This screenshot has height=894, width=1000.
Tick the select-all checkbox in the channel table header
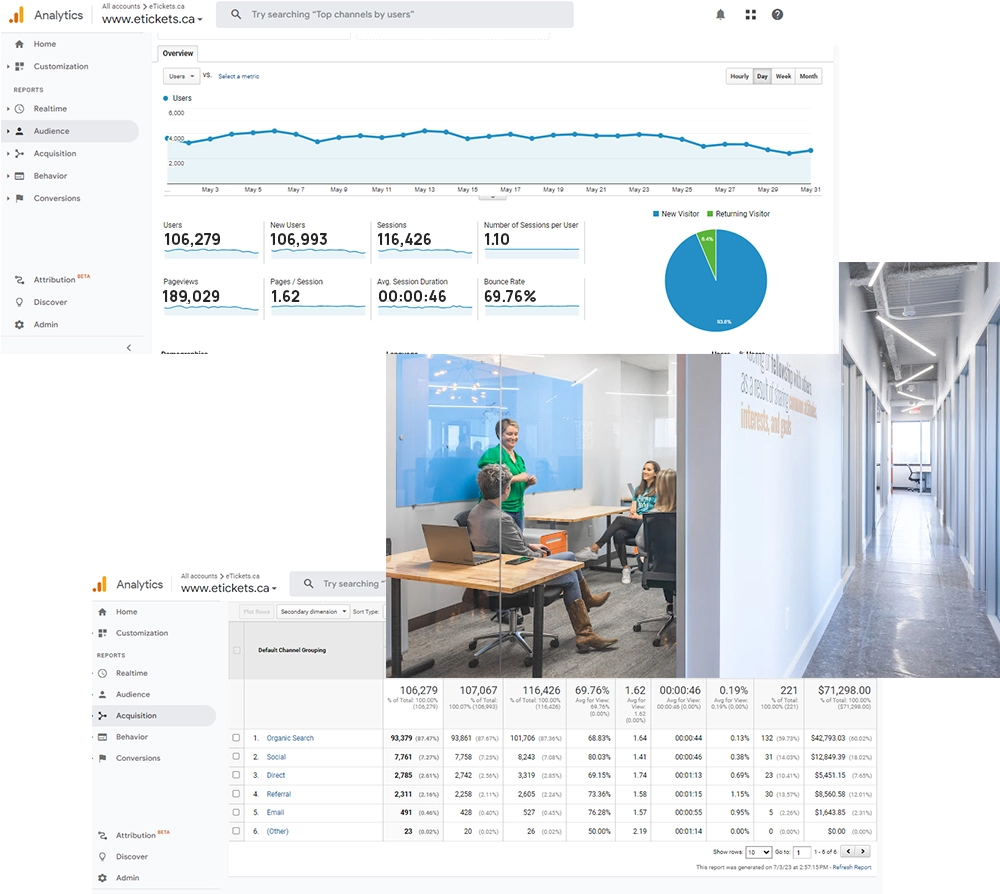click(x=237, y=650)
